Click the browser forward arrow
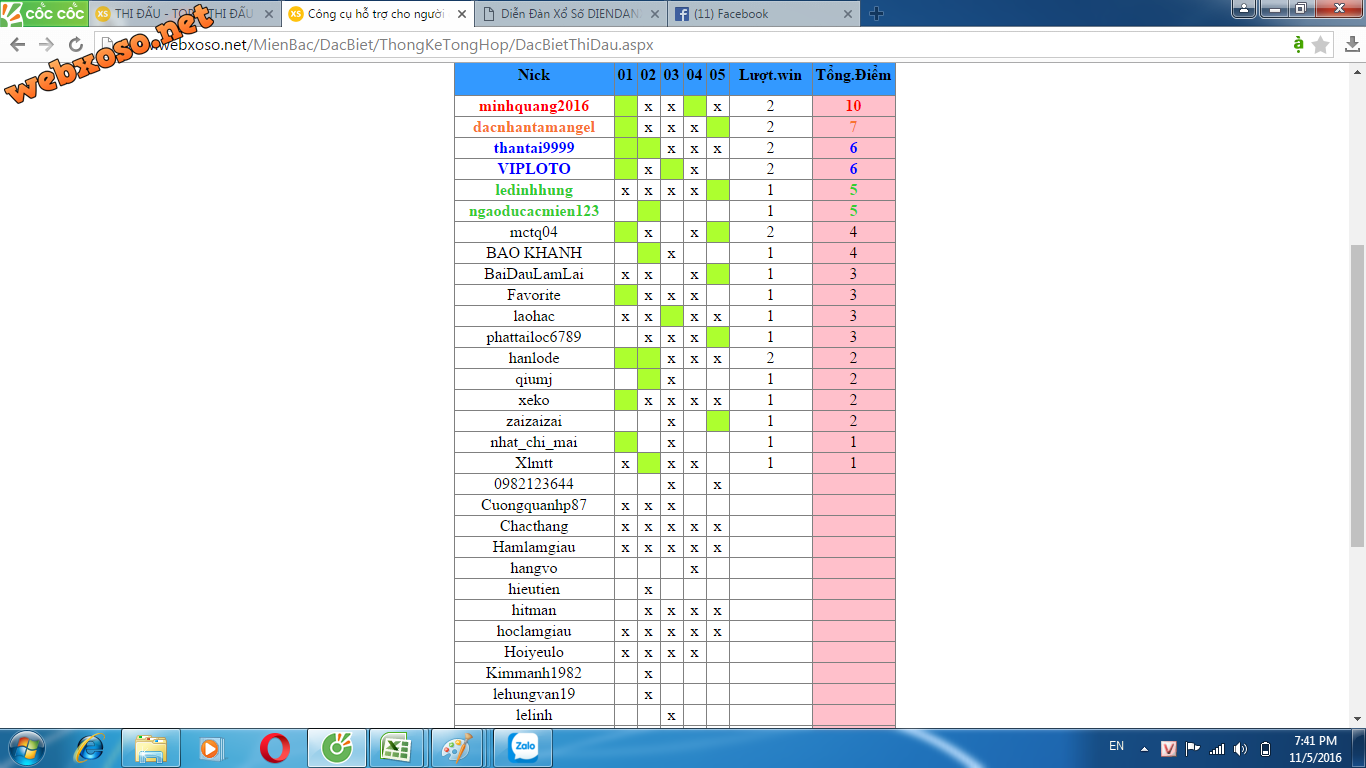Image resolution: width=1366 pixels, height=768 pixels. pos(46,45)
